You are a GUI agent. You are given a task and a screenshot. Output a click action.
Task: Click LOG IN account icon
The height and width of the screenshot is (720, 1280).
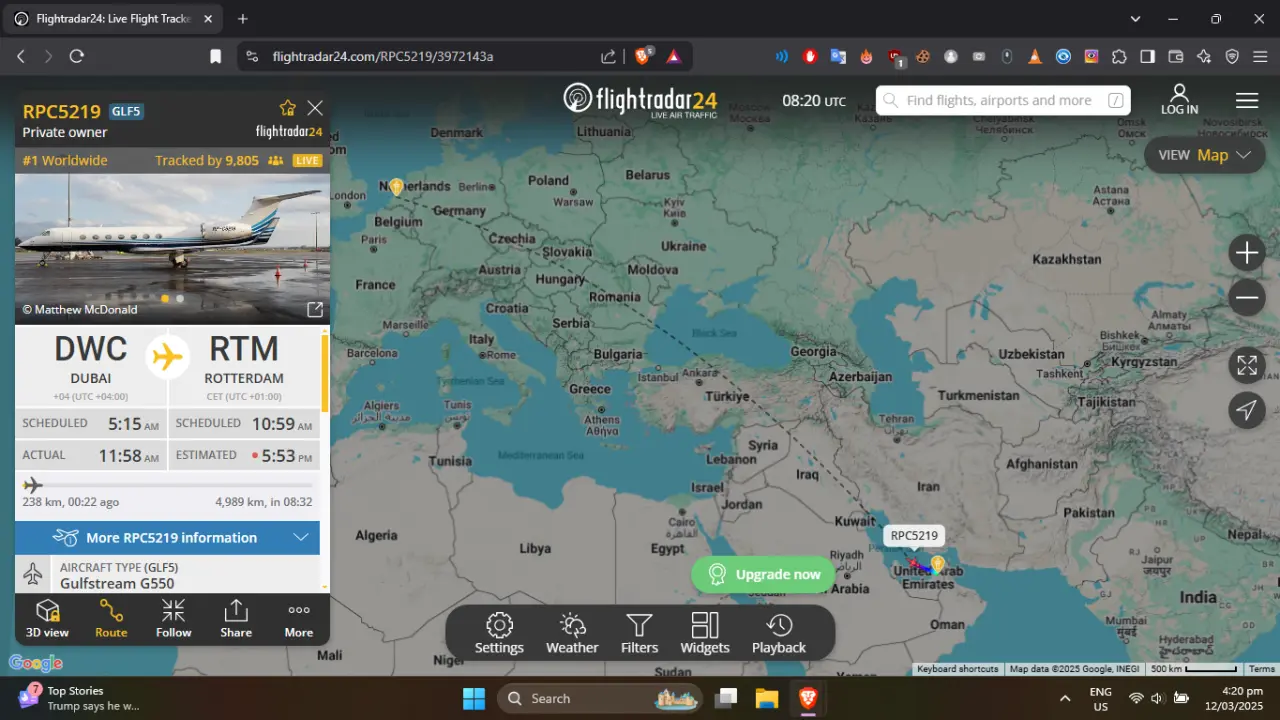click(x=1180, y=99)
